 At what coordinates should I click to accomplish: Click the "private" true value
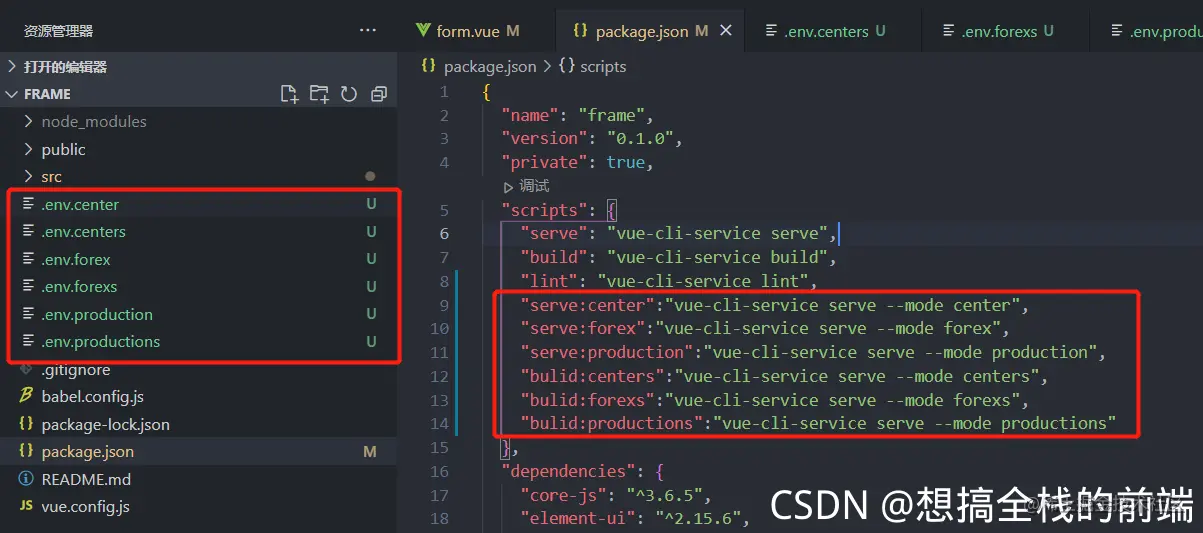click(x=626, y=162)
